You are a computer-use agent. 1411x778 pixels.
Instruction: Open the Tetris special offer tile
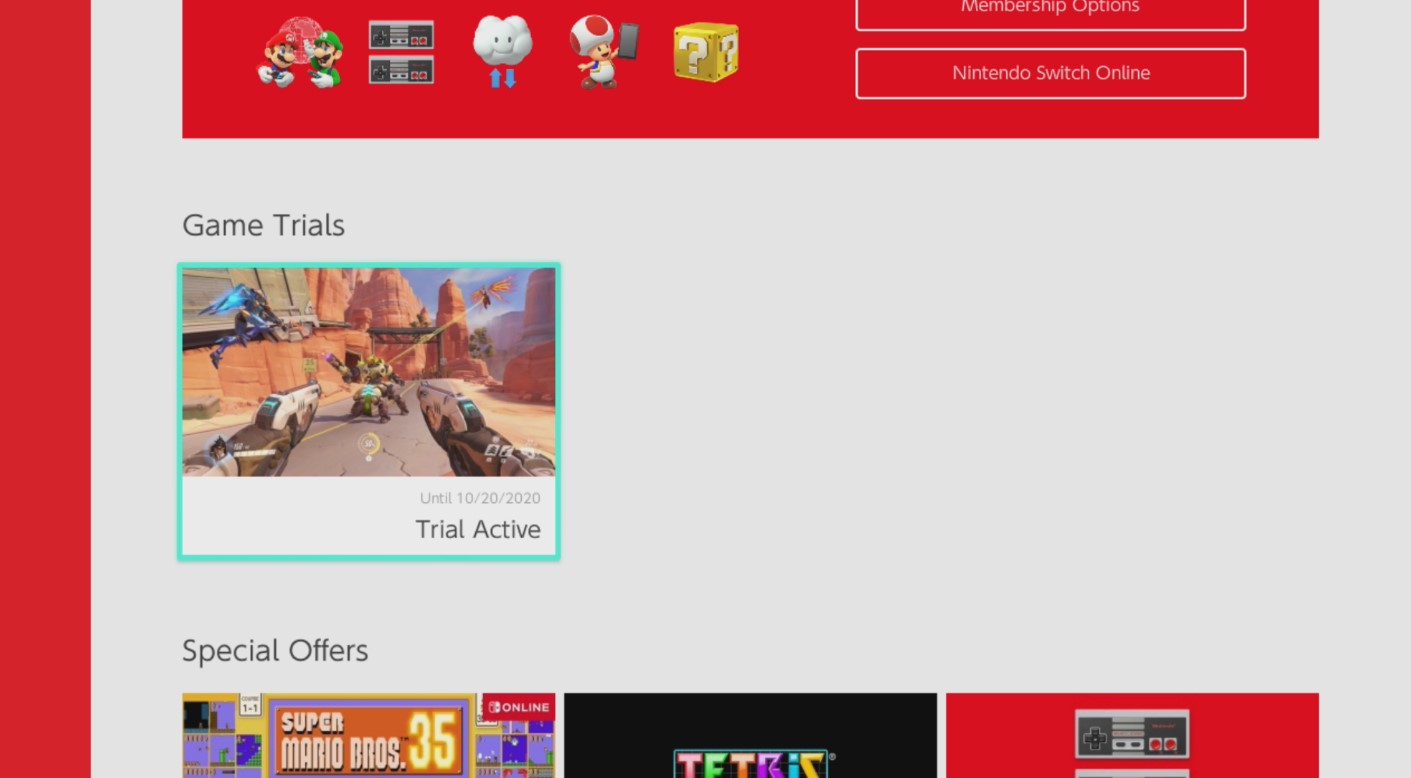[x=751, y=735]
